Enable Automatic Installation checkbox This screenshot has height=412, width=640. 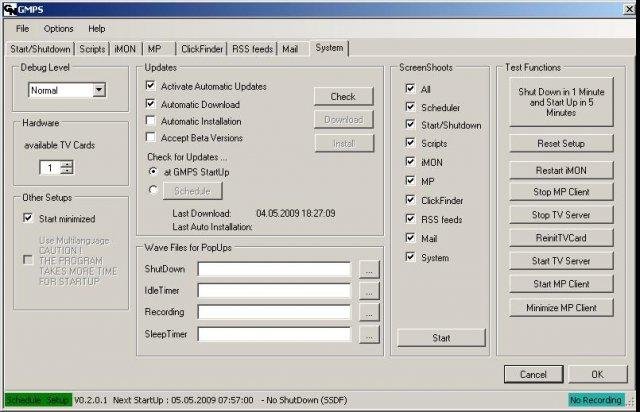(x=151, y=120)
